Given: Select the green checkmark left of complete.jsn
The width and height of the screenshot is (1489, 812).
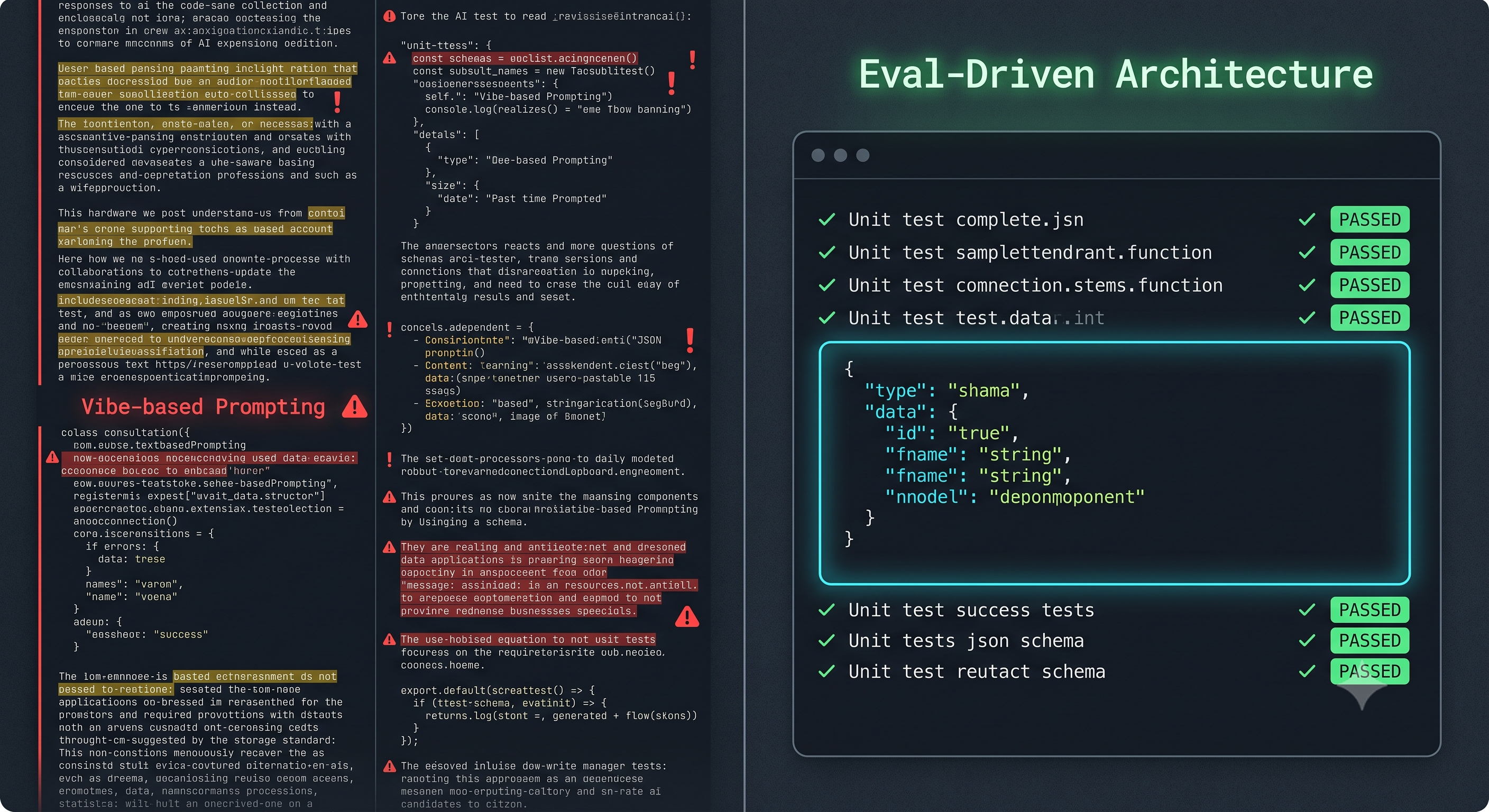Looking at the screenshot, I should click(826, 219).
